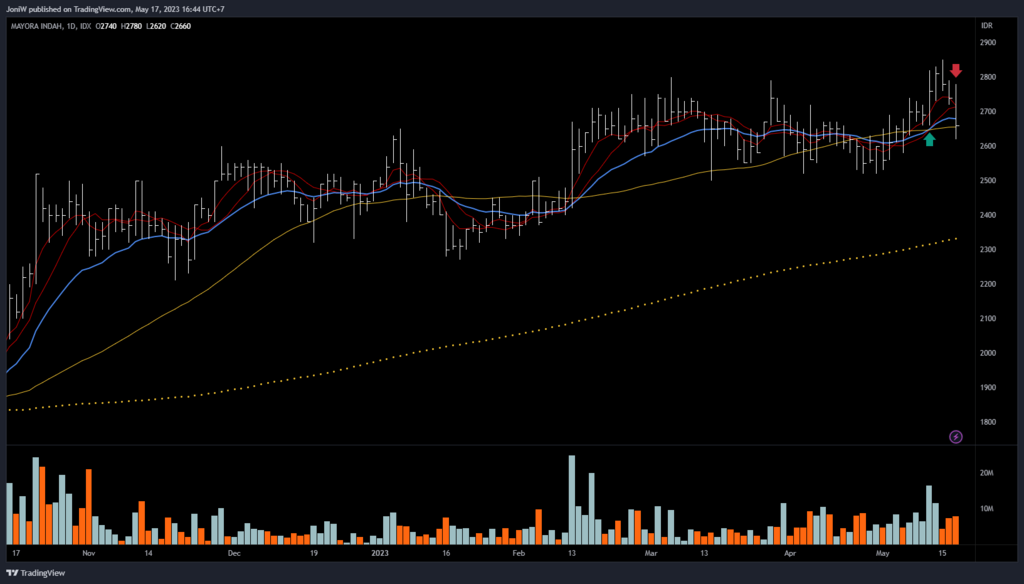Click the May label on time axis

tap(883, 552)
